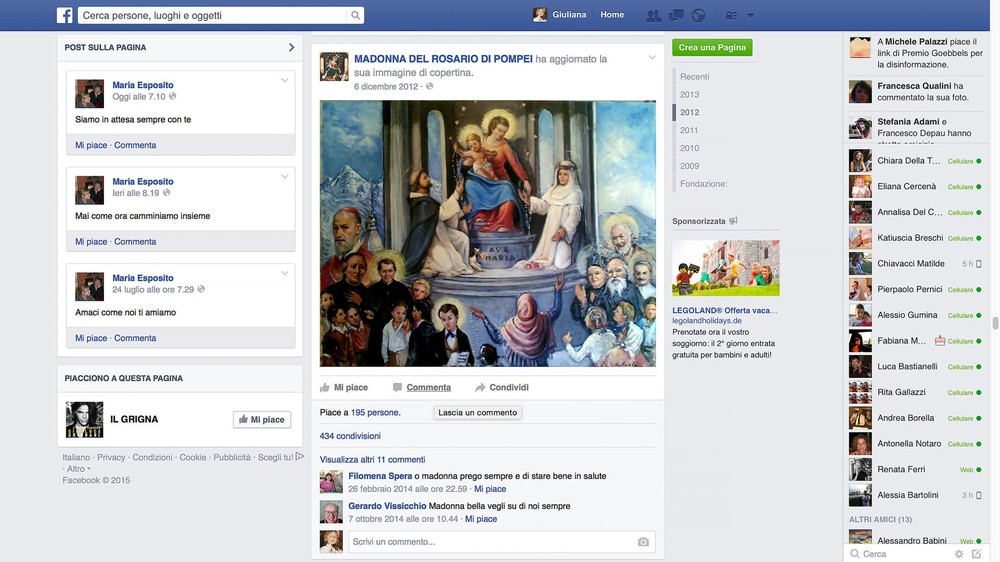Select year 2010 in the timeline

[x=689, y=148]
